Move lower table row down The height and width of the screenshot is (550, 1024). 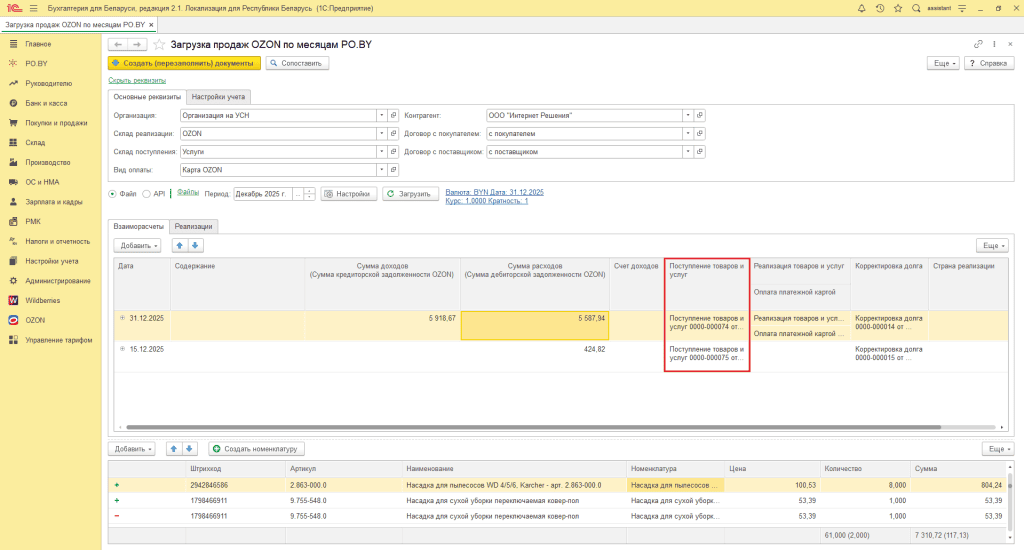point(189,449)
